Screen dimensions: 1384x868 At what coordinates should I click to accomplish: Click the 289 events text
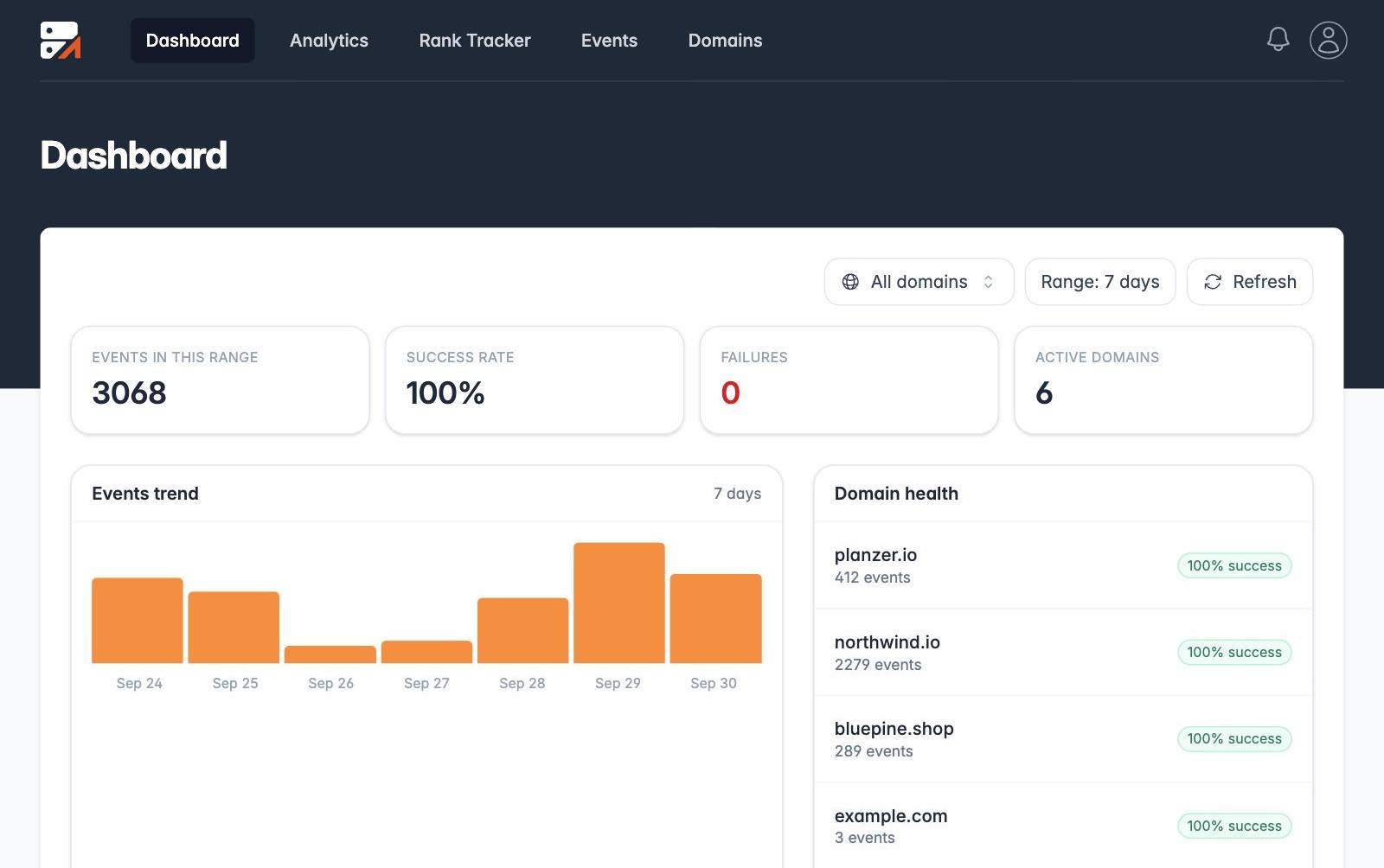tap(874, 751)
